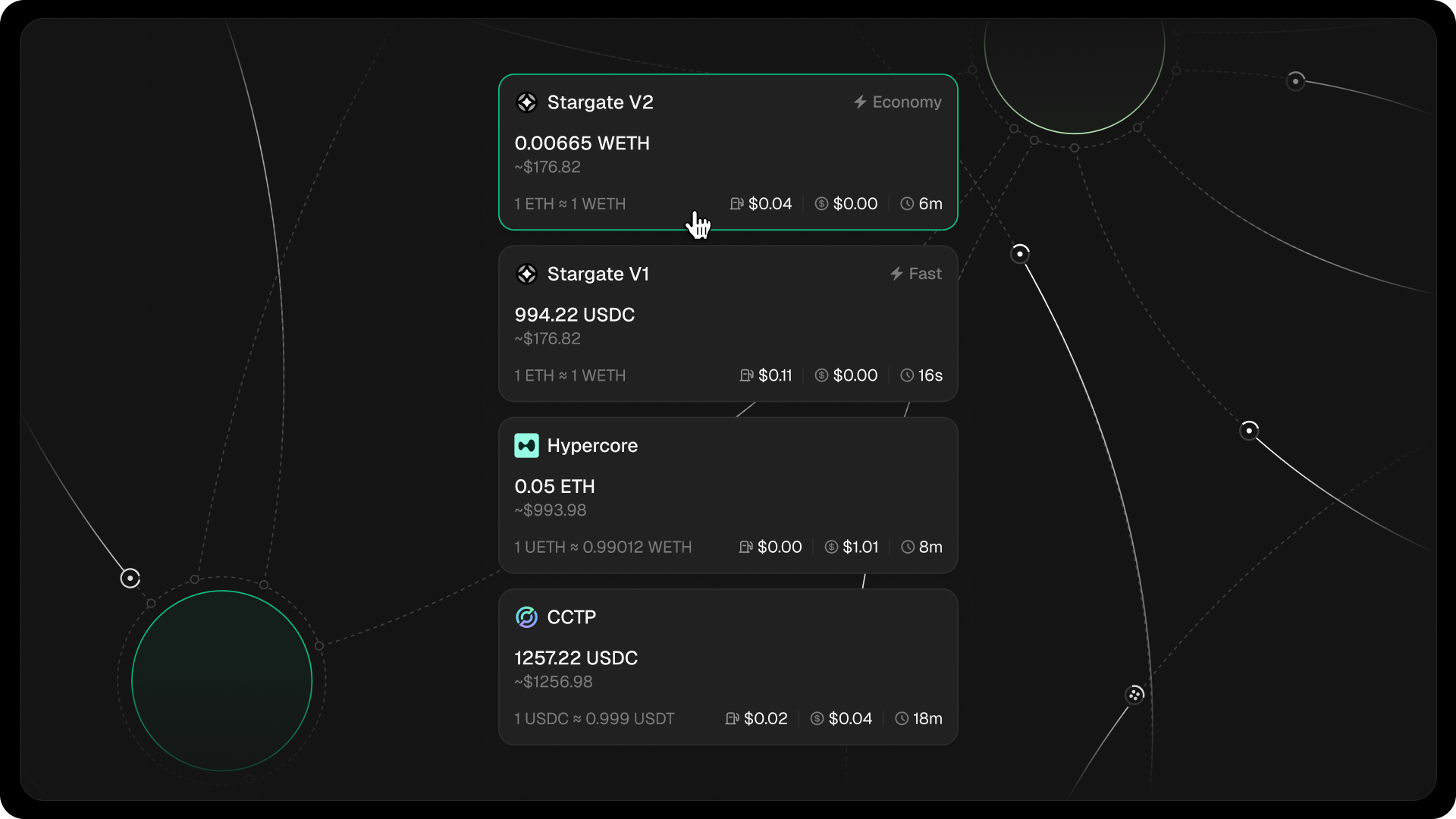Screen dimensions: 1456x819
Task: Click the ~$993.98 value
Action: click(x=551, y=510)
